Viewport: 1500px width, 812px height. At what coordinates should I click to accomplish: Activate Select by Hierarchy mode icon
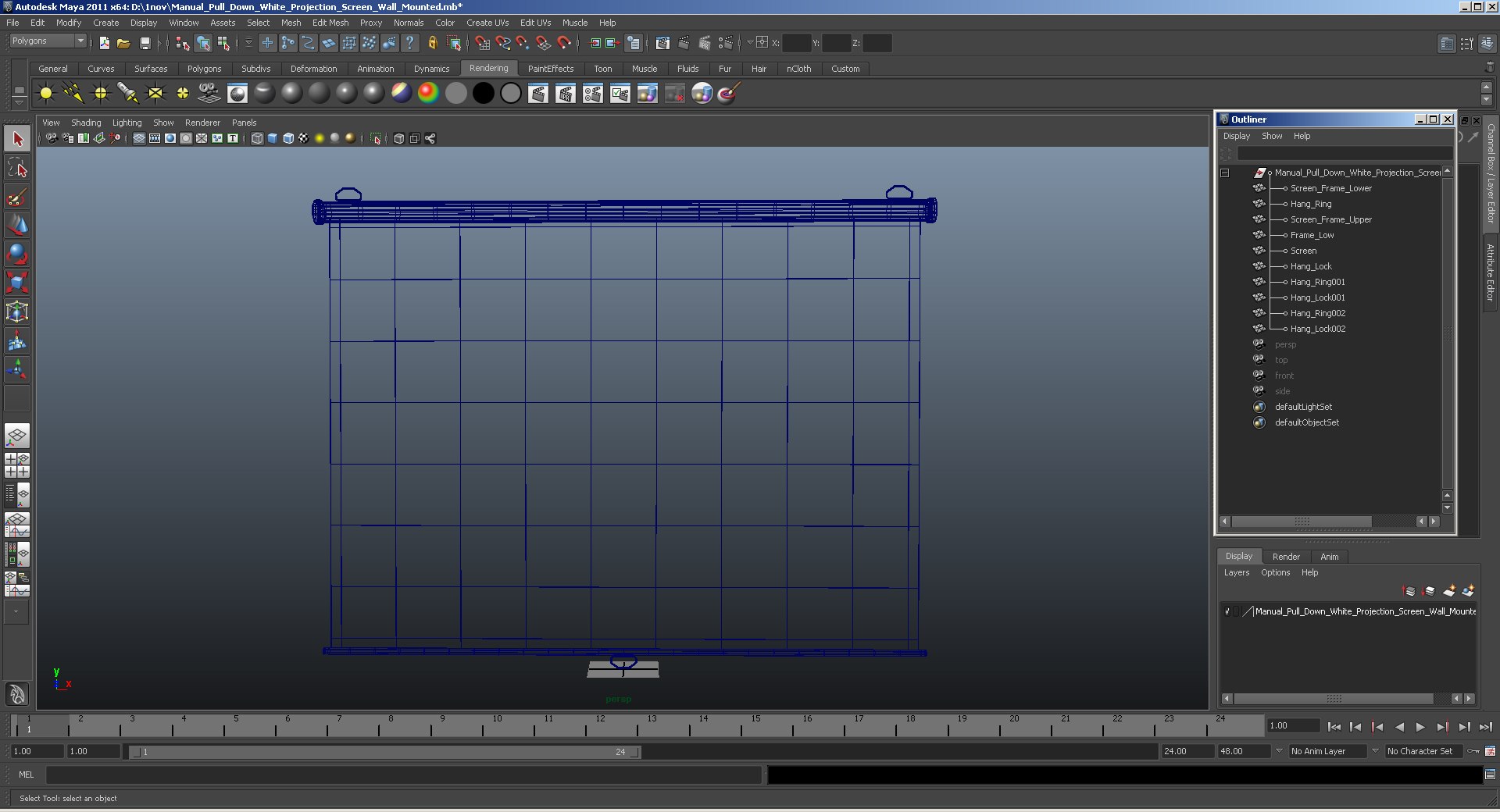(x=183, y=43)
